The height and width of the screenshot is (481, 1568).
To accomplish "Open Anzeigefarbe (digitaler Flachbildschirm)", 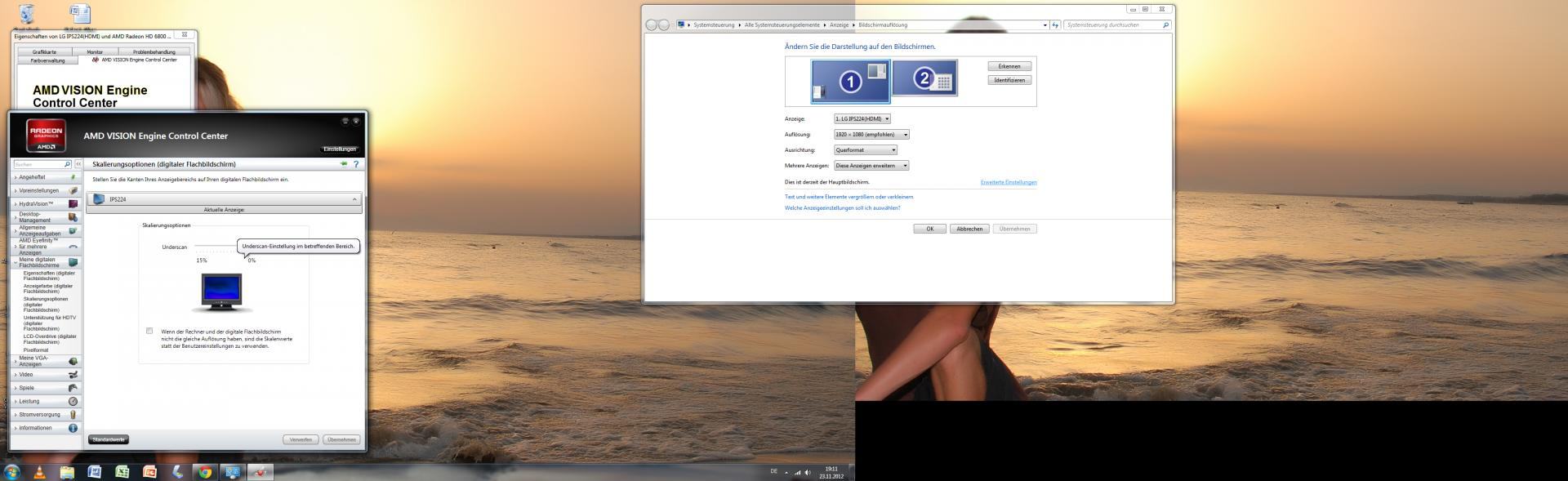I will coord(49,289).
